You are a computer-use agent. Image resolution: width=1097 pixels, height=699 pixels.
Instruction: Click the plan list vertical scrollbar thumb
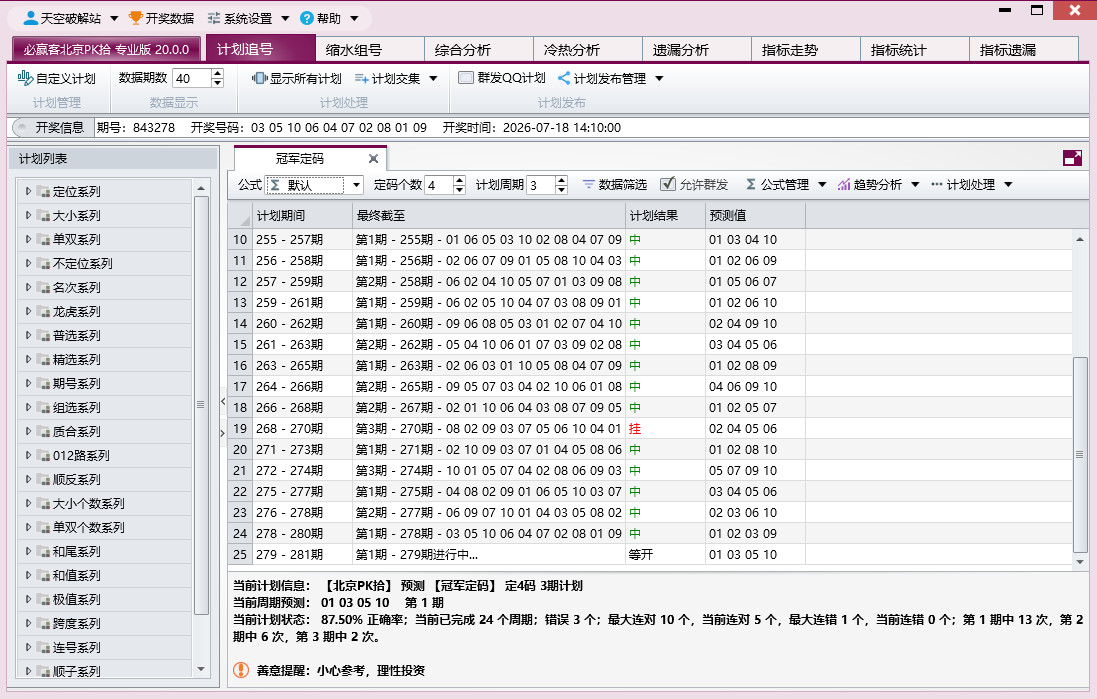point(201,405)
